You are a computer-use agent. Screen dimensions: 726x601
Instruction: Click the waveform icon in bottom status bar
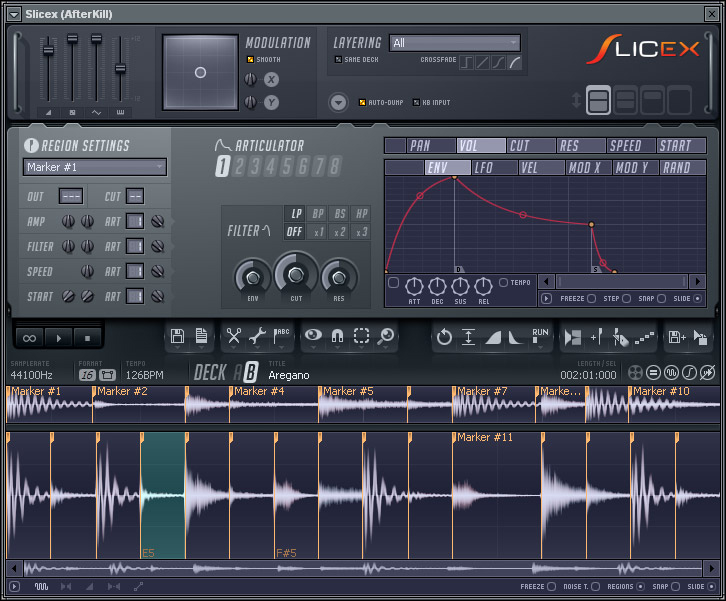[x=41, y=587]
